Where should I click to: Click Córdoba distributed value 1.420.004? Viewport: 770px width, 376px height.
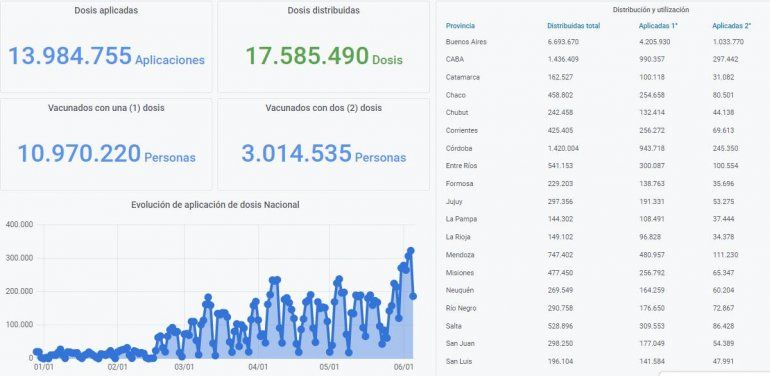tap(563, 148)
